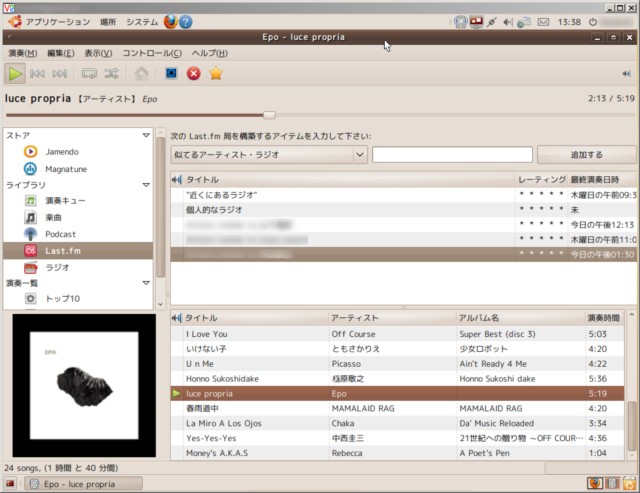Select Last.fm in sidebar

pos(78,251)
